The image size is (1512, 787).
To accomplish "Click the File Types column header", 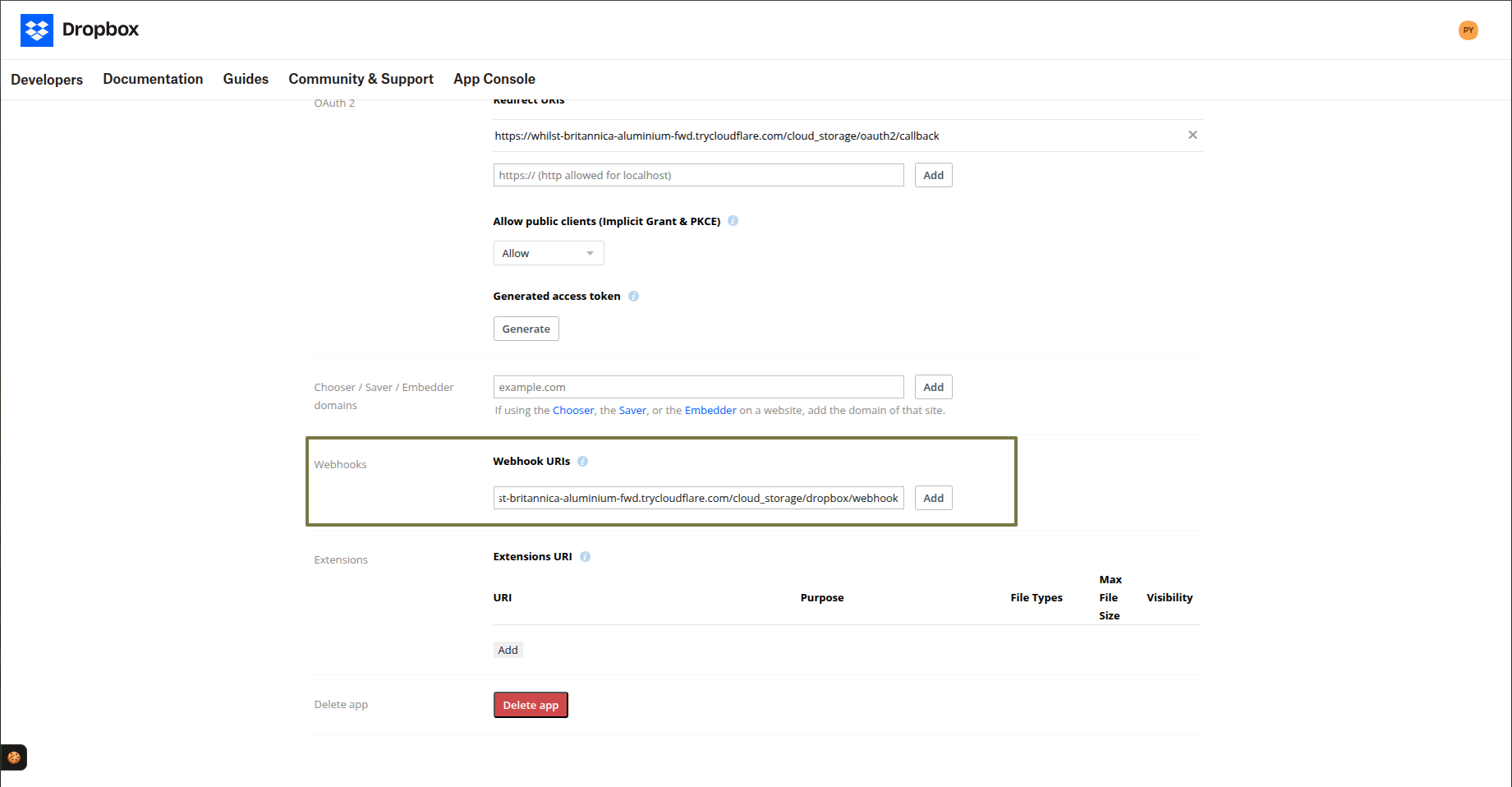I will [x=1036, y=597].
